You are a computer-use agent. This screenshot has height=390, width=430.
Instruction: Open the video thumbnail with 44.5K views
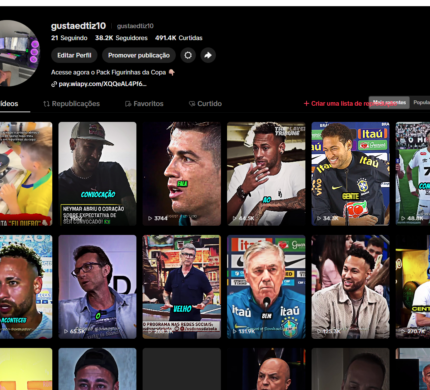pos(266,174)
